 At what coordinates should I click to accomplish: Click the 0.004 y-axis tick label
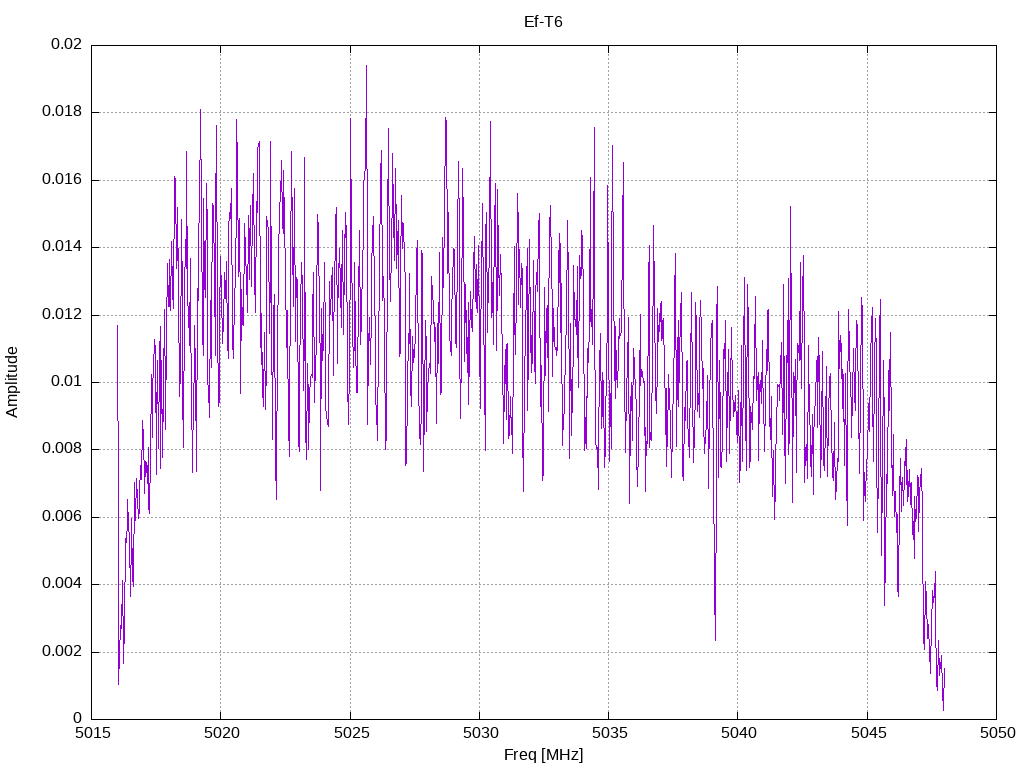point(62,584)
